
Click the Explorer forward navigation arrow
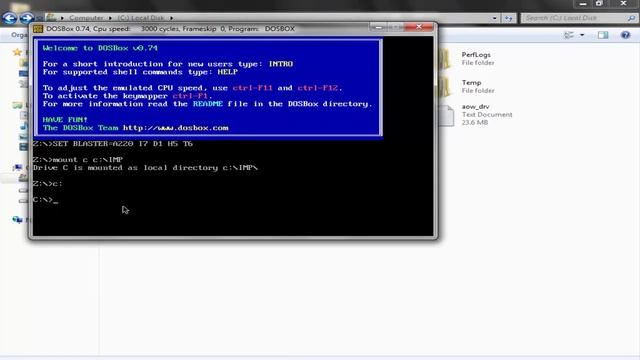(x=26, y=18)
